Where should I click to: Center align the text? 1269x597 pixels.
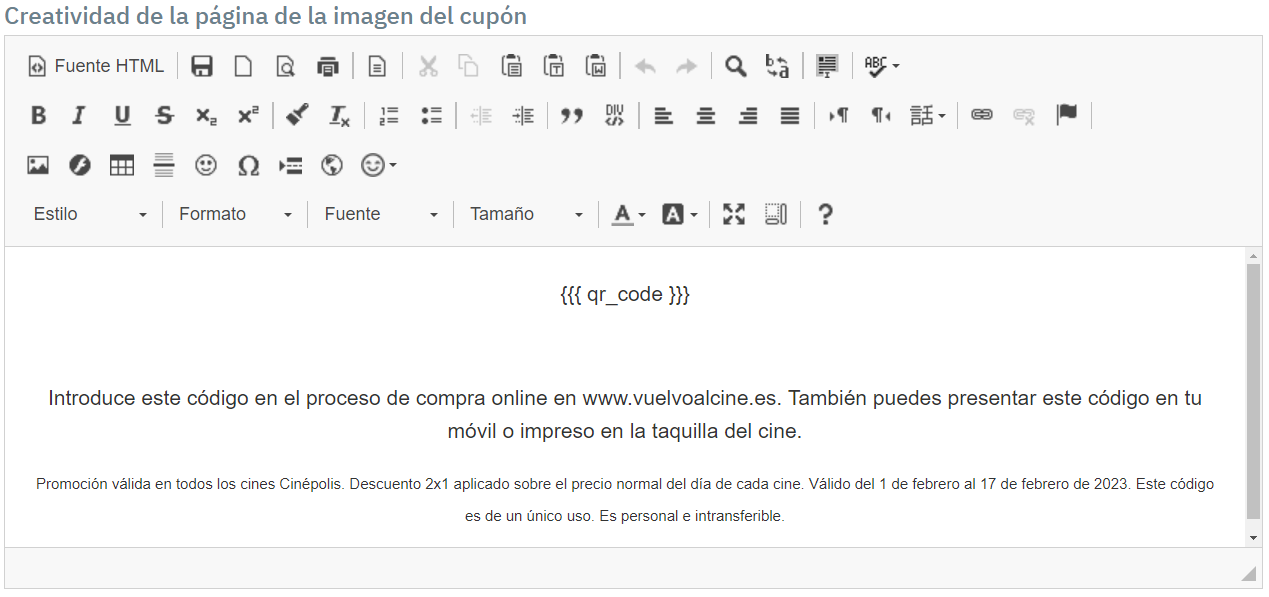(706, 115)
